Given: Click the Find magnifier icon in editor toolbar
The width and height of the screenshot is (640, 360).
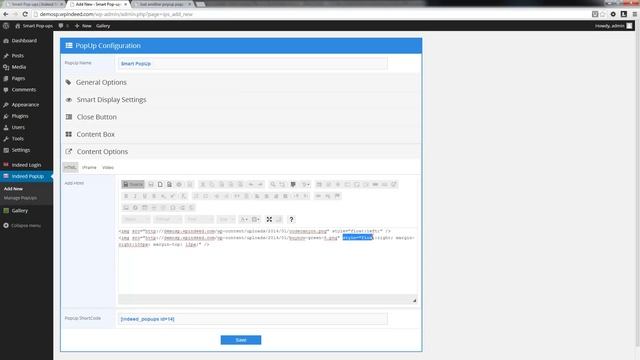Looking at the screenshot, I should tap(273, 184).
